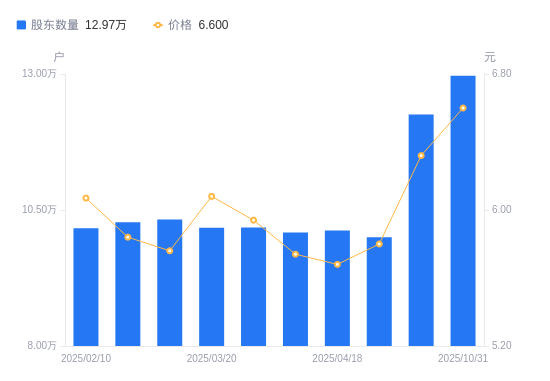Click the price point above the 2025/03/20 bar
This screenshot has height=381, width=550.
tap(212, 196)
